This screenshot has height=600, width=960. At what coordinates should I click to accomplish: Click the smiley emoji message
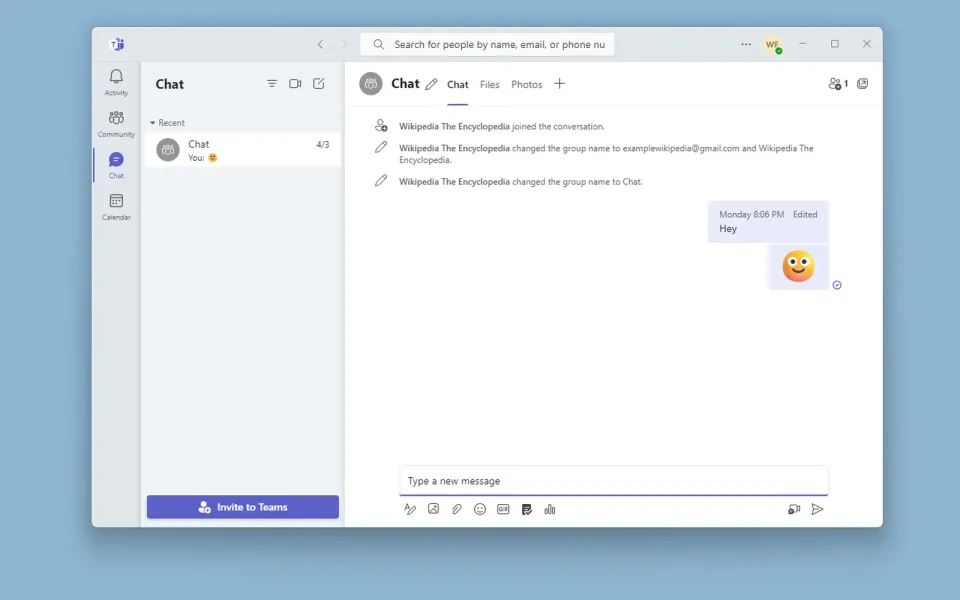pos(798,266)
